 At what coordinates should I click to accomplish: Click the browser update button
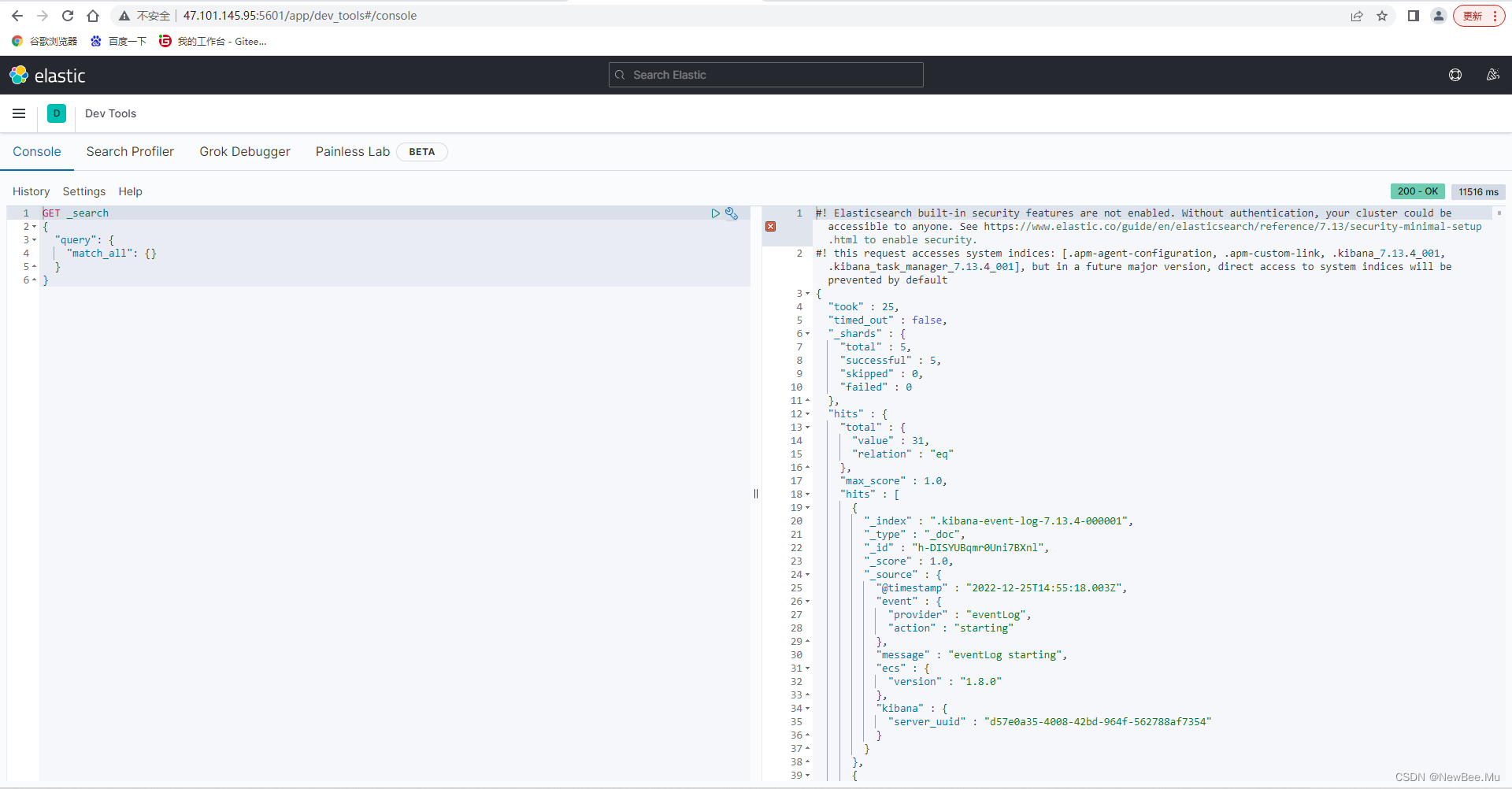(1479, 16)
